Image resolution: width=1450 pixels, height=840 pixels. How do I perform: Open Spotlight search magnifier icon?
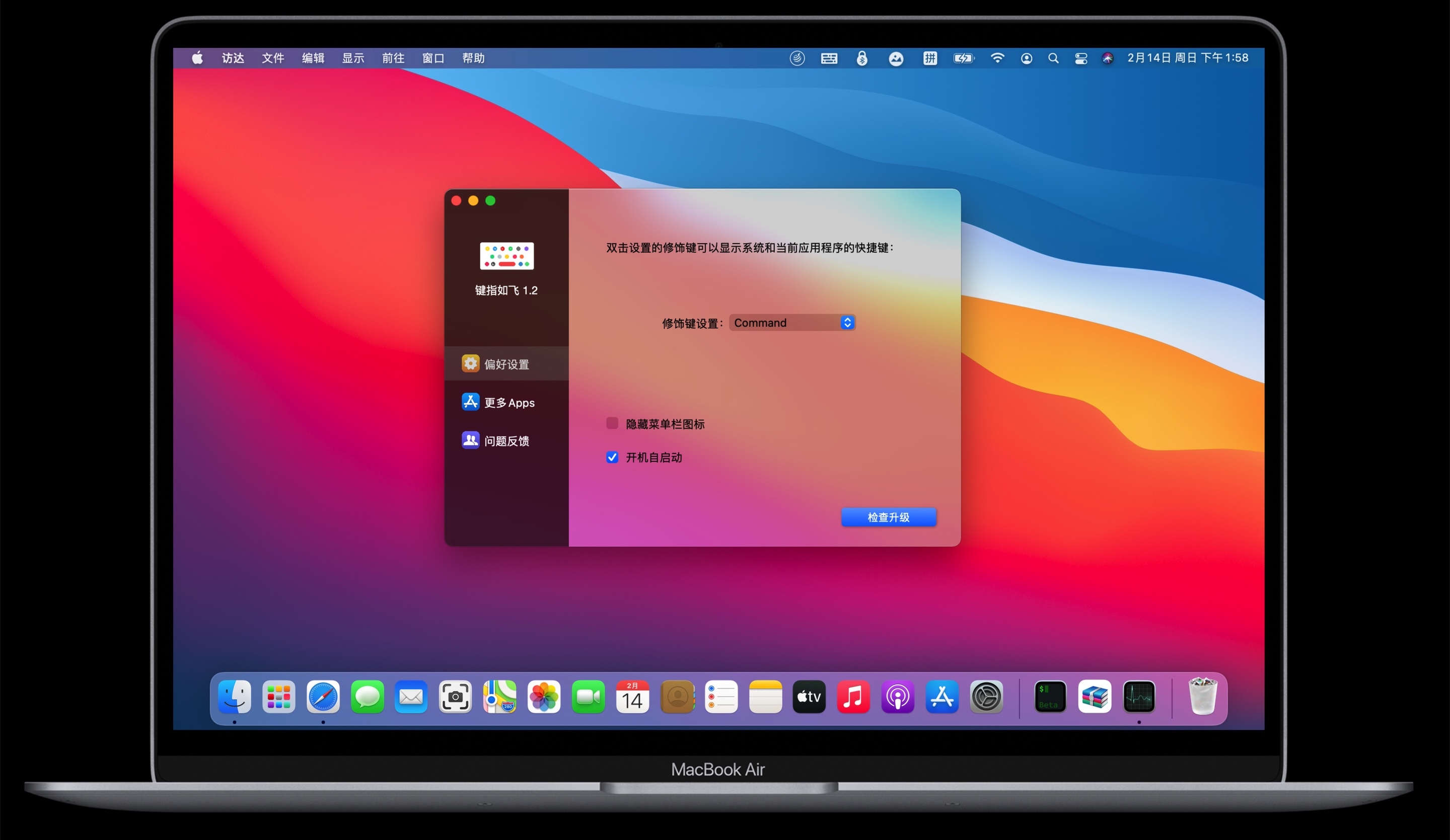click(x=1054, y=58)
